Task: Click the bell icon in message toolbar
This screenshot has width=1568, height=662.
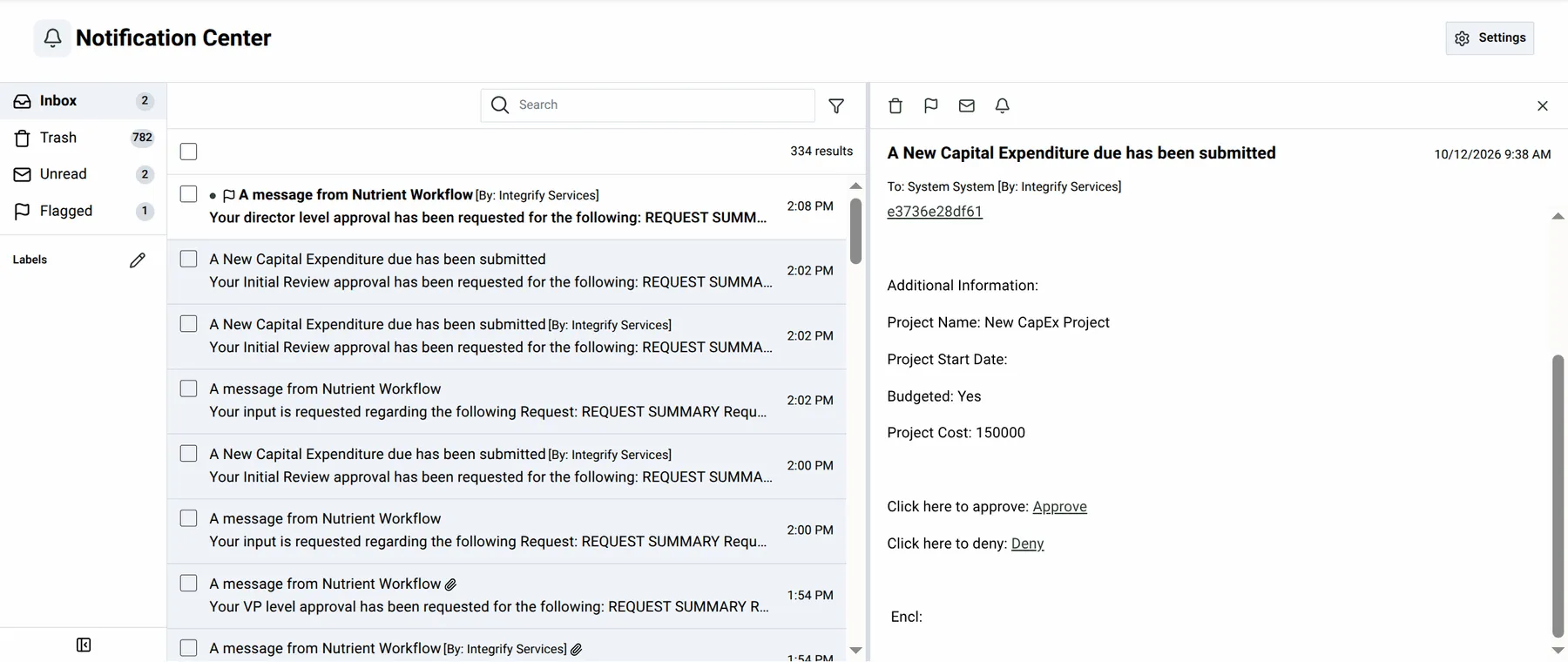Action: pos(1003,105)
